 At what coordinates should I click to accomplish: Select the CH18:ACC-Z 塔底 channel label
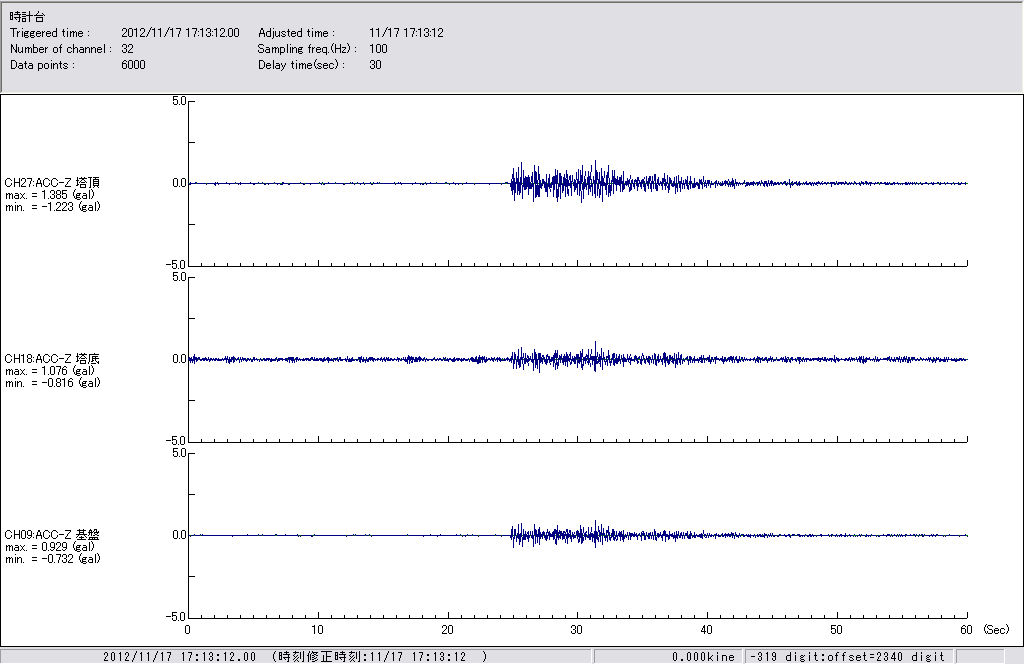52,358
